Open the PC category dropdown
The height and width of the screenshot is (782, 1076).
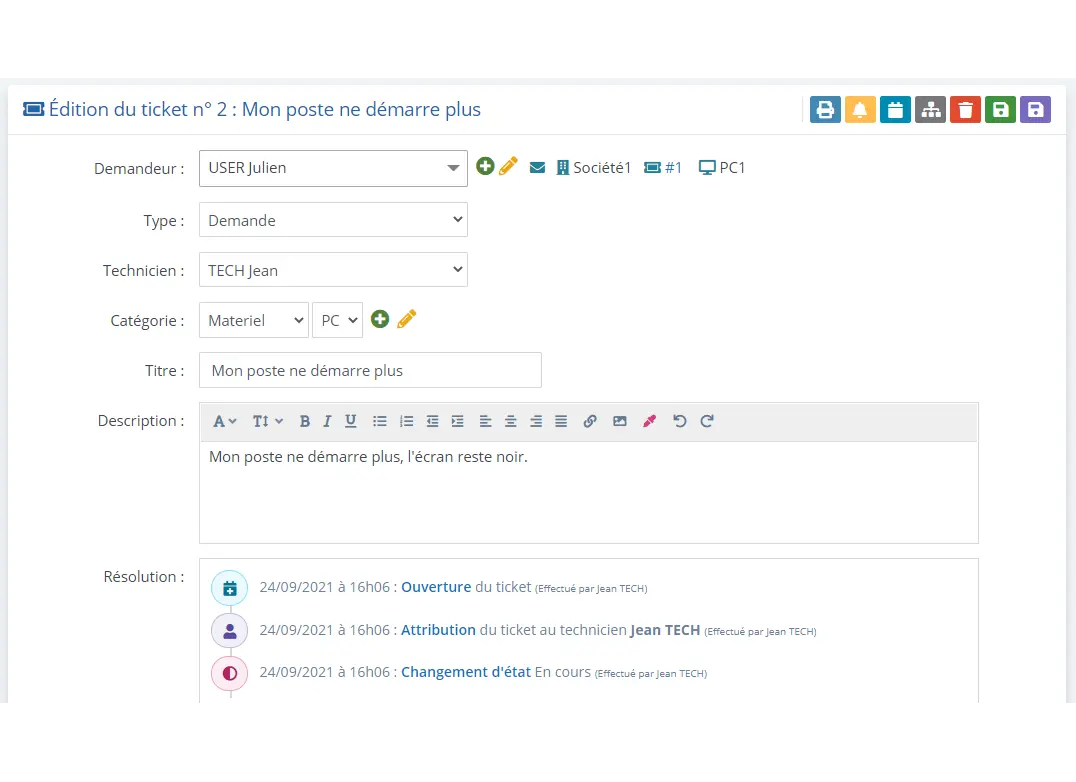click(x=338, y=320)
